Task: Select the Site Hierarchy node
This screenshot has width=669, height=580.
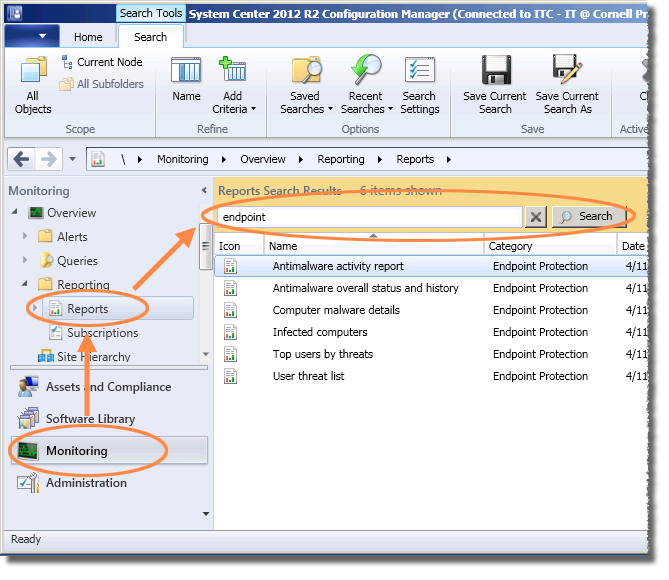Action: tap(84, 356)
